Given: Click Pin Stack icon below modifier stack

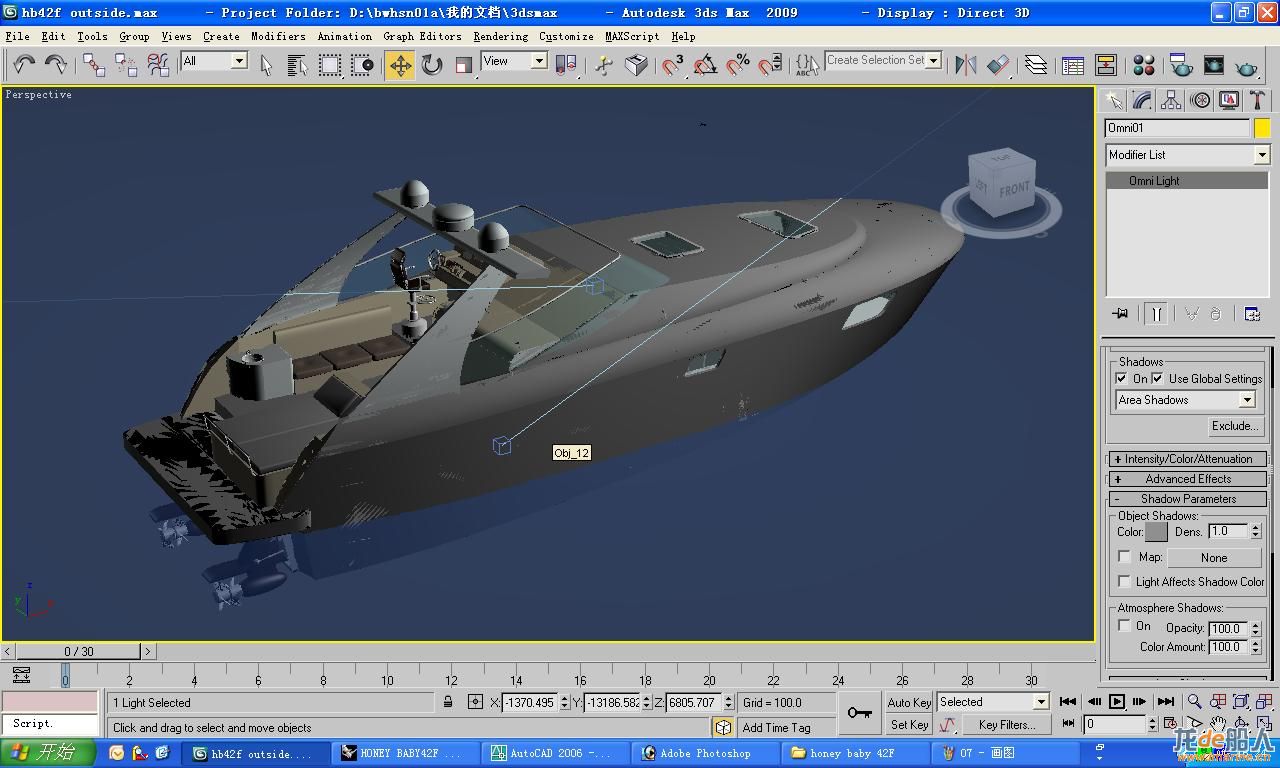Looking at the screenshot, I should [1120, 313].
